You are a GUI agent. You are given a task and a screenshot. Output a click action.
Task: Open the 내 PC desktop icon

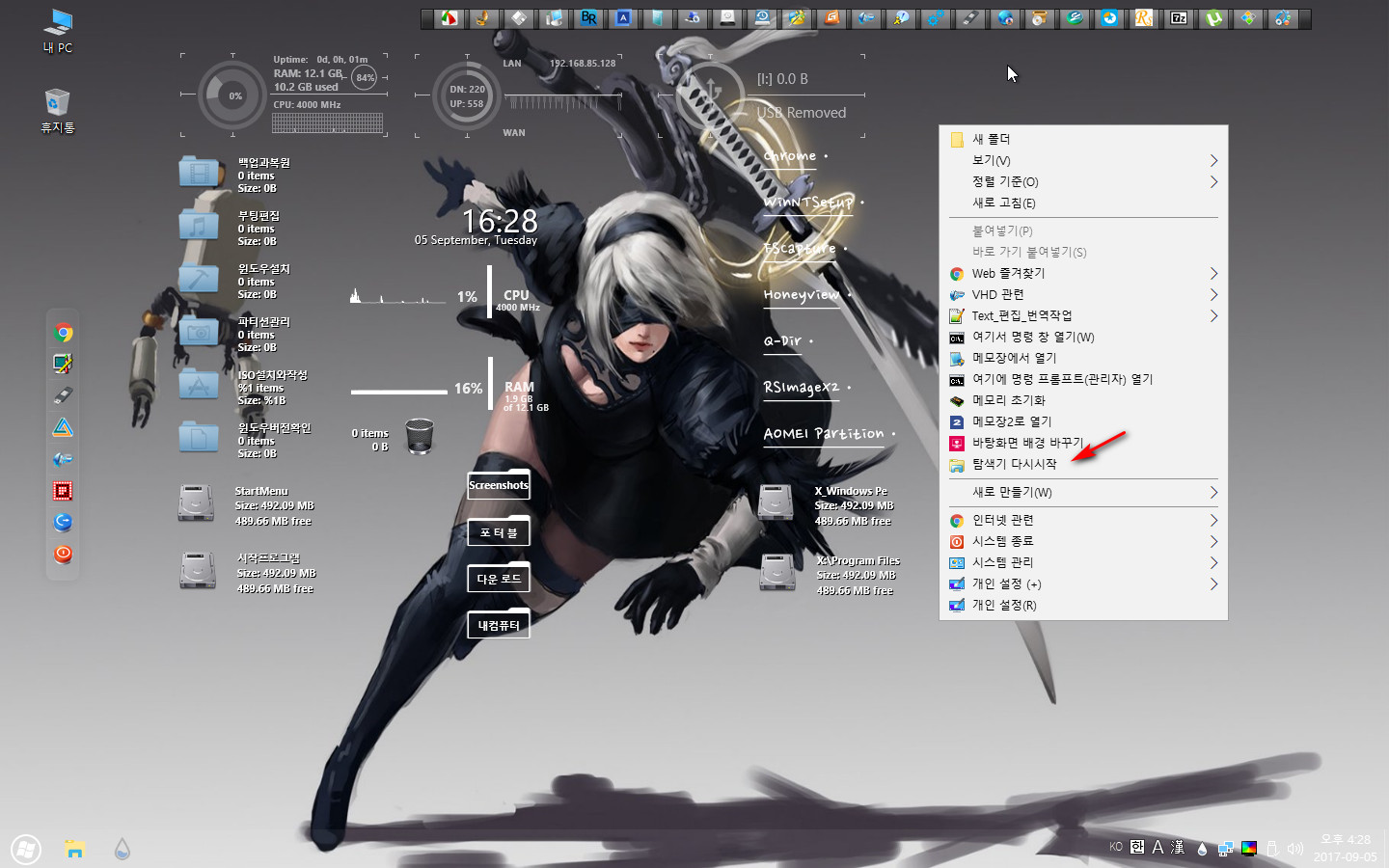58,30
